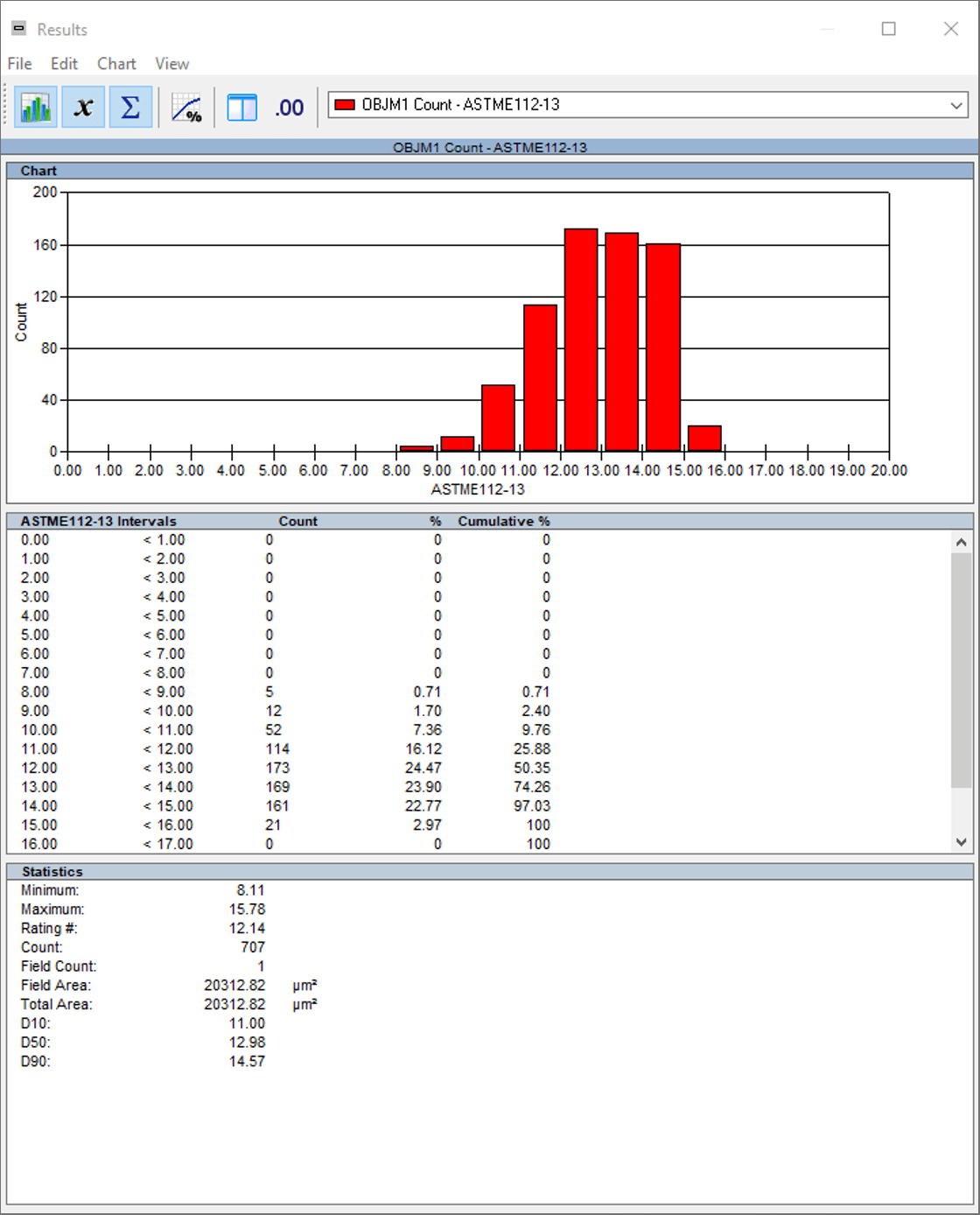Open the View menu
This screenshot has width=980, height=1215.
171,64
